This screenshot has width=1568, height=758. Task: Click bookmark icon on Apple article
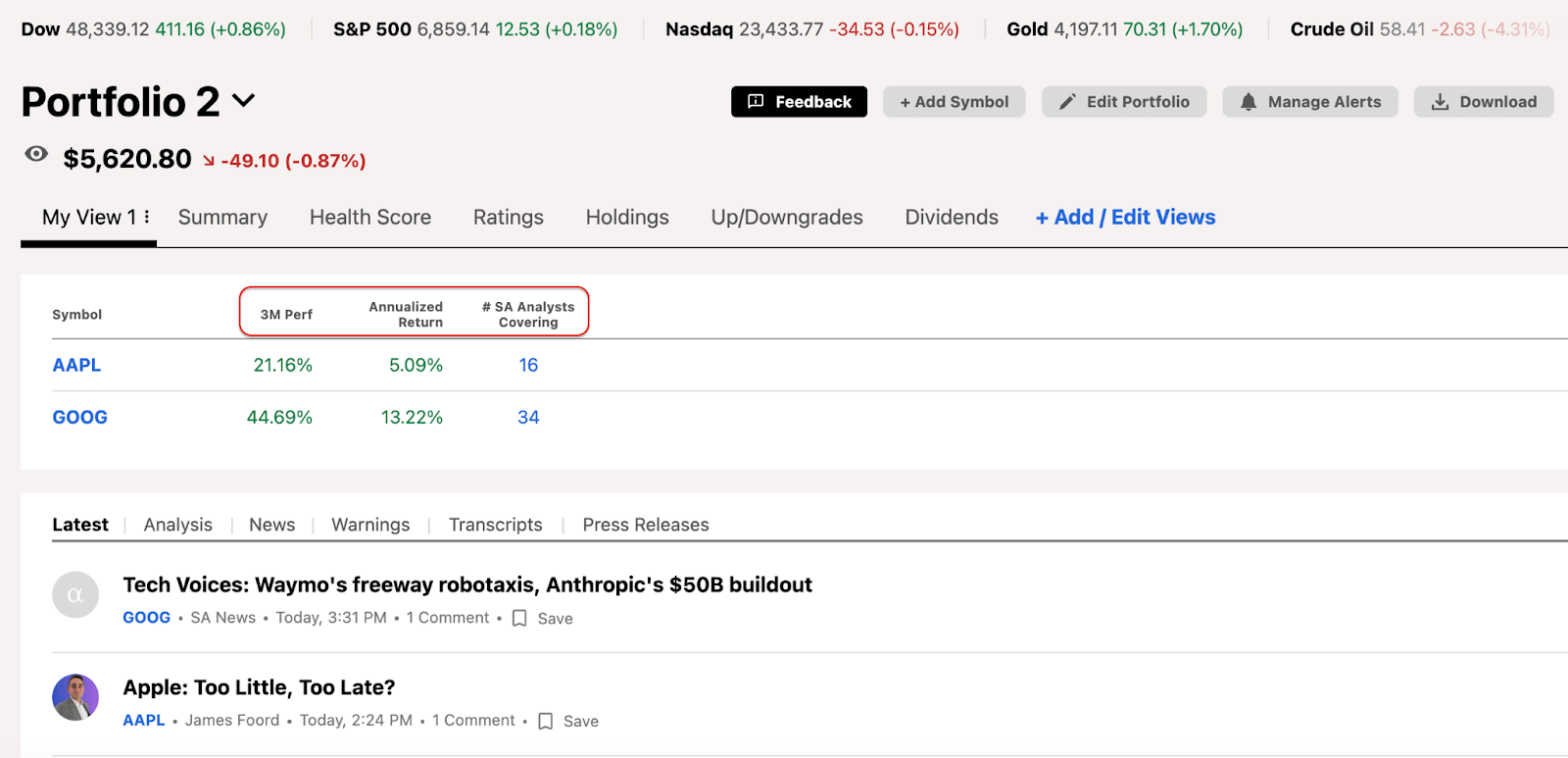(x=546, y=722)
